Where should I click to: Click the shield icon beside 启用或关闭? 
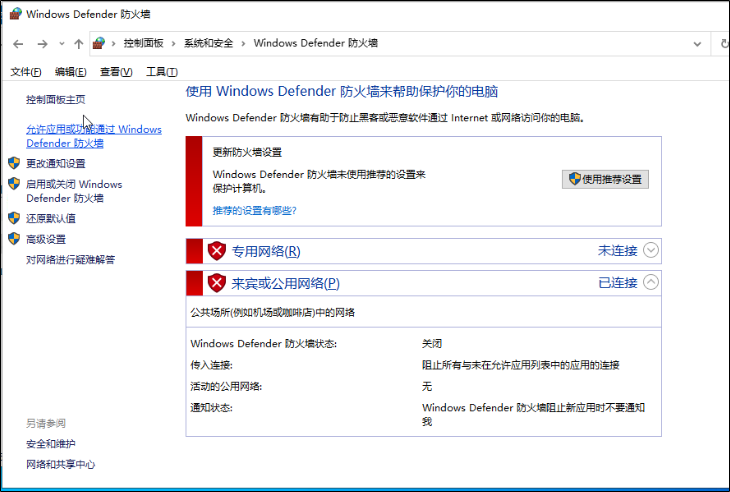(14, 184)
